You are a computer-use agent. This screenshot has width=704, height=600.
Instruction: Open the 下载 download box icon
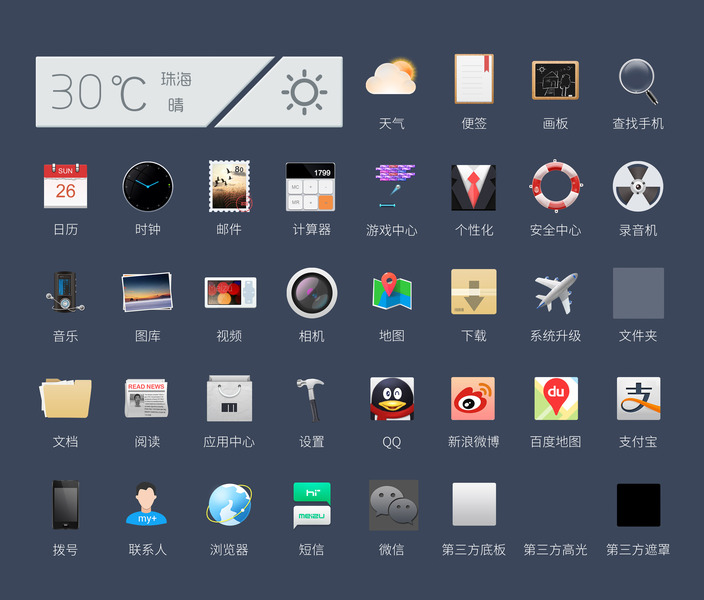click(474, 291)
